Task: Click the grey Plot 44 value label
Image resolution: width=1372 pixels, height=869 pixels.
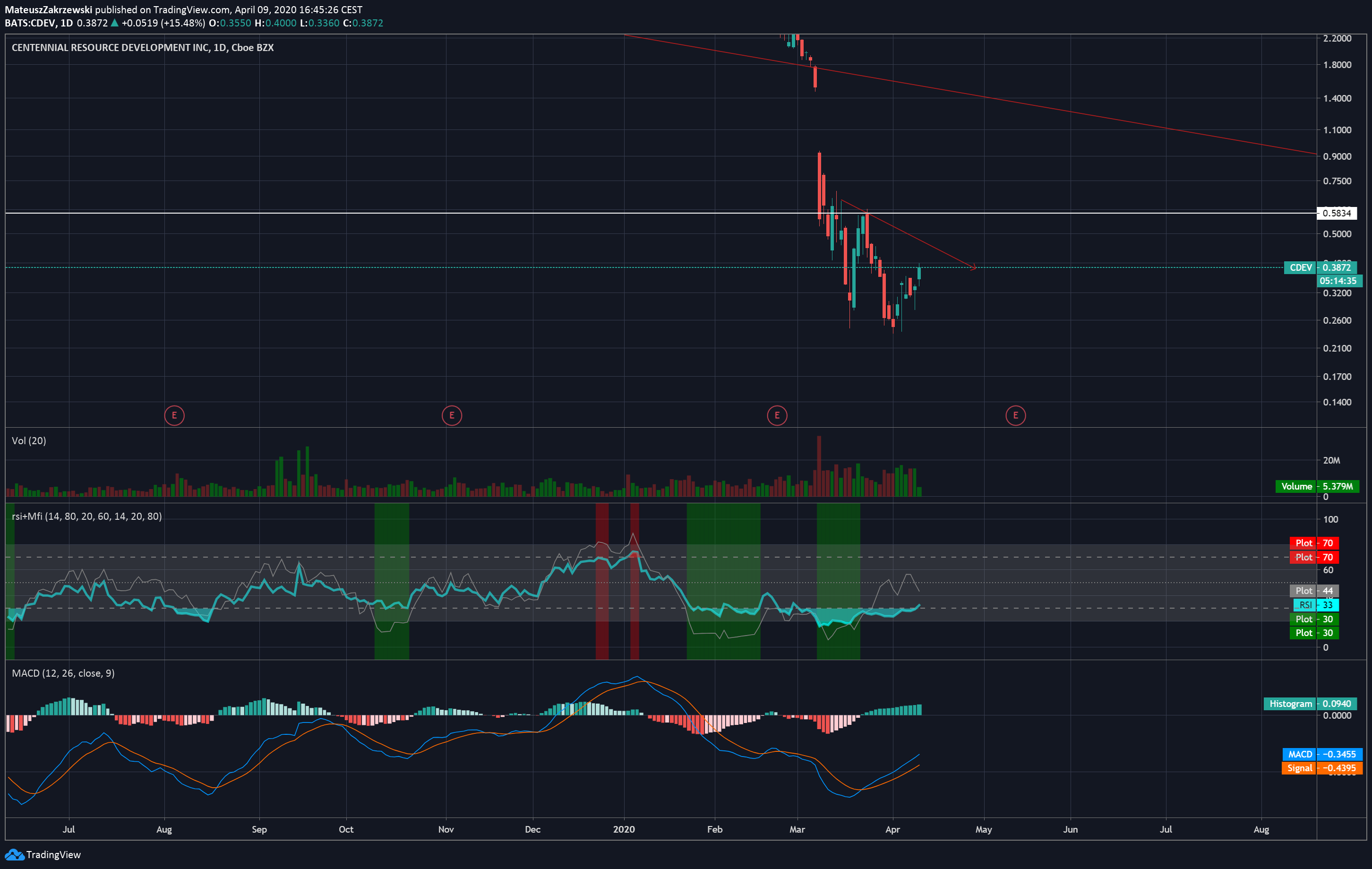Action: click(1314, 591)
